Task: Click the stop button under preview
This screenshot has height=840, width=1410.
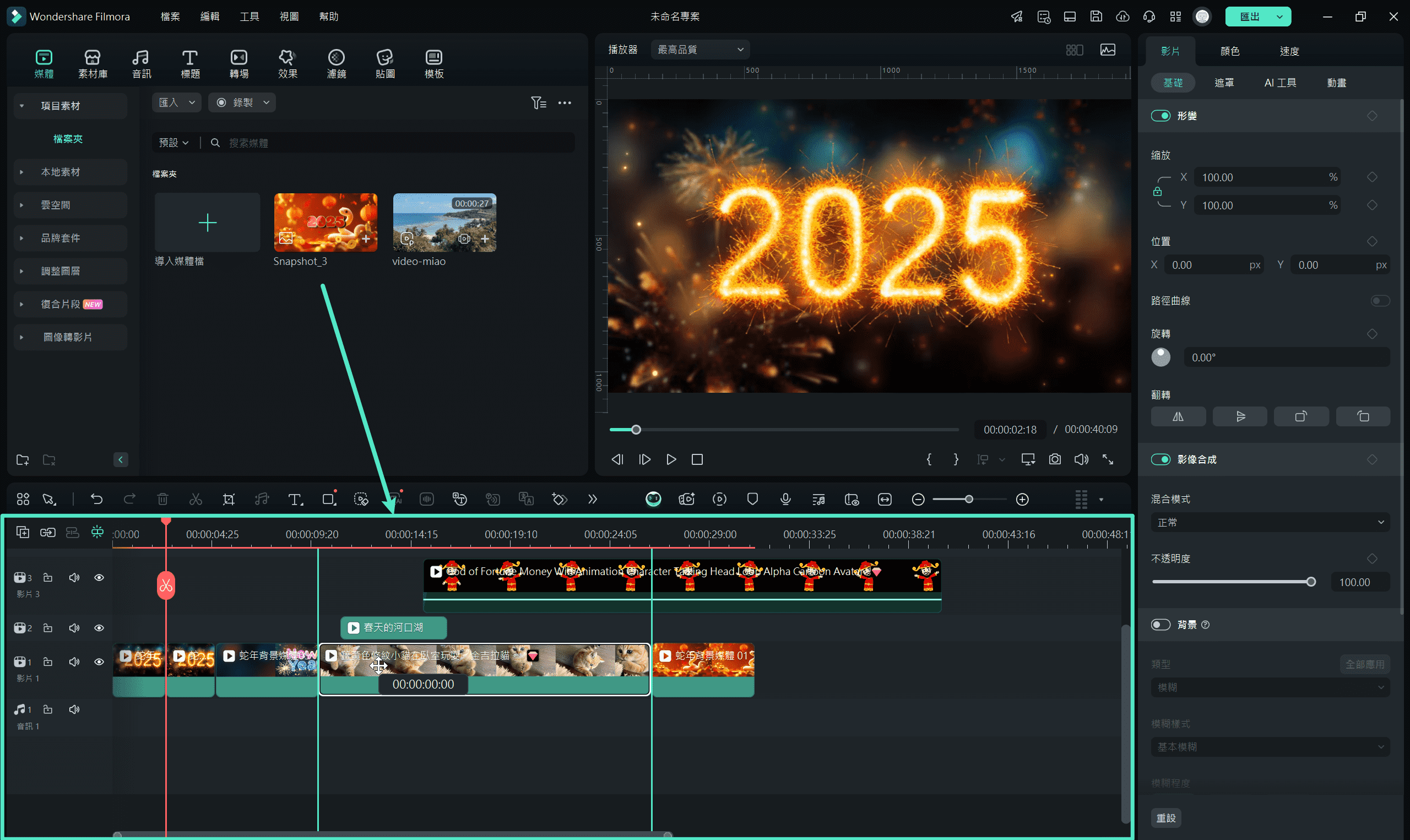Action: point(697,459)
